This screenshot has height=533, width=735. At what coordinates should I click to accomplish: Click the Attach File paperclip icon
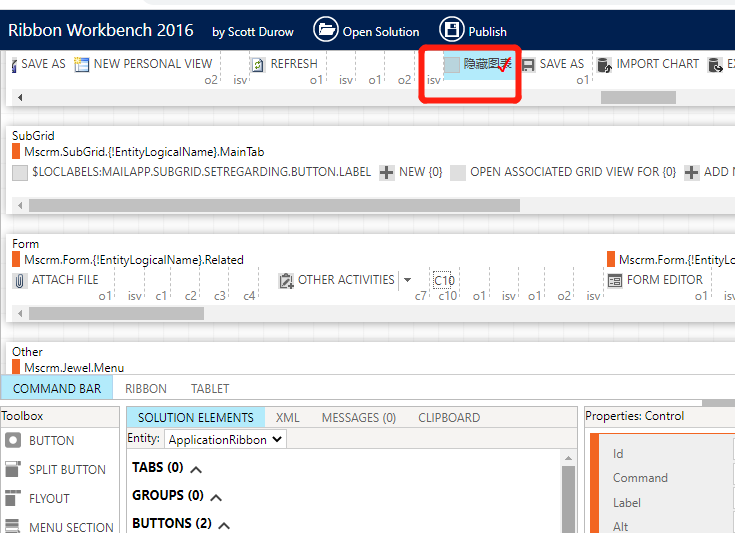tap(20, 280)
